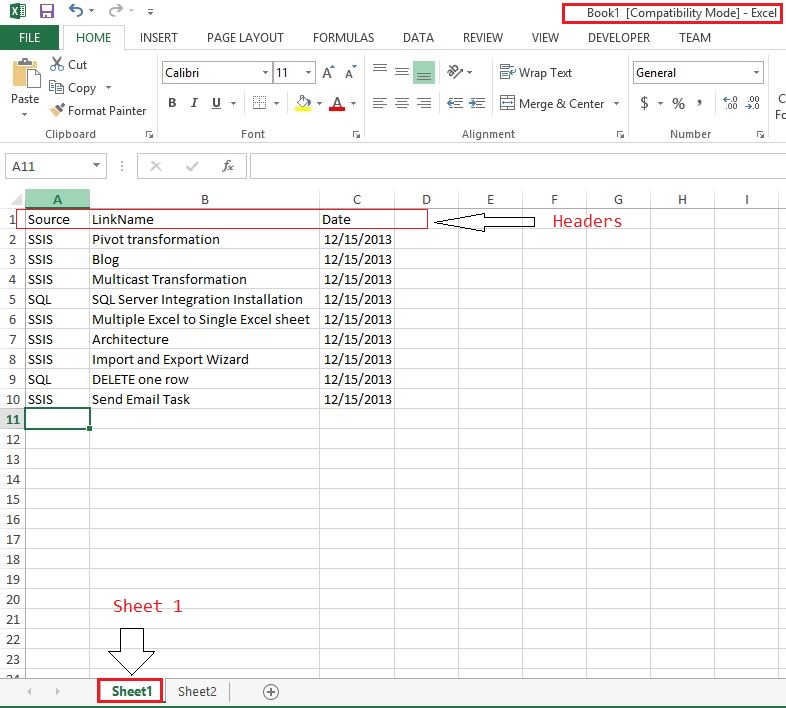Cut the selection with scissors icon

pos(69,64)
